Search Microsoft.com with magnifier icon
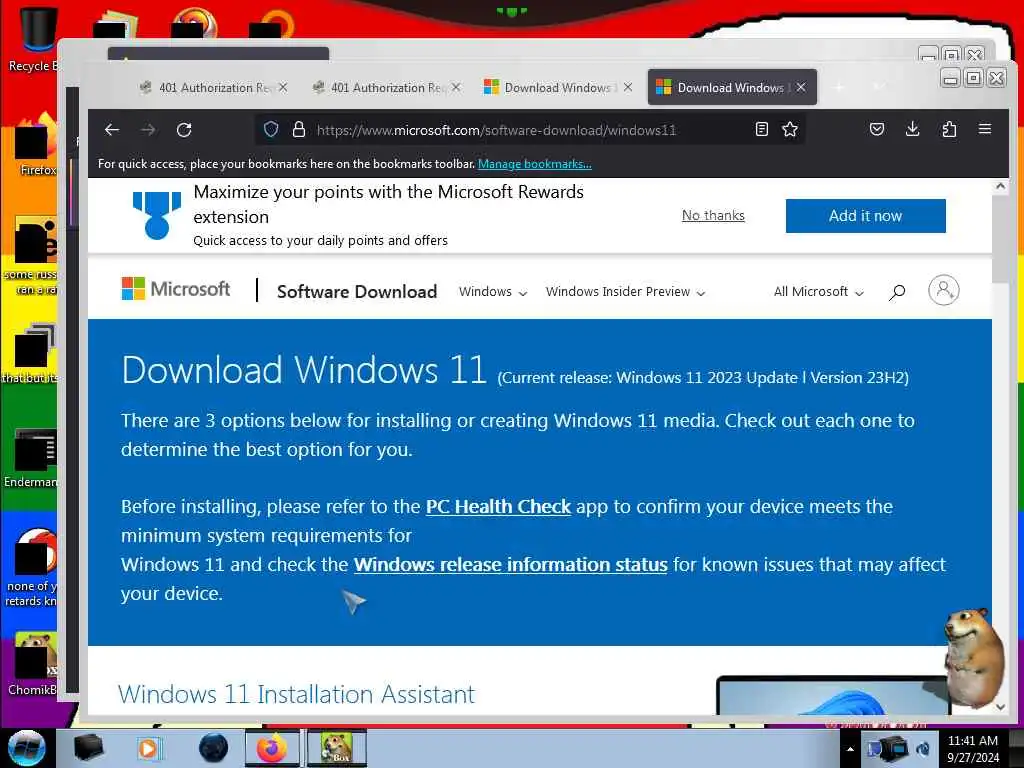The width and height of the screenshot is (1024, 768). pos(897,291)
